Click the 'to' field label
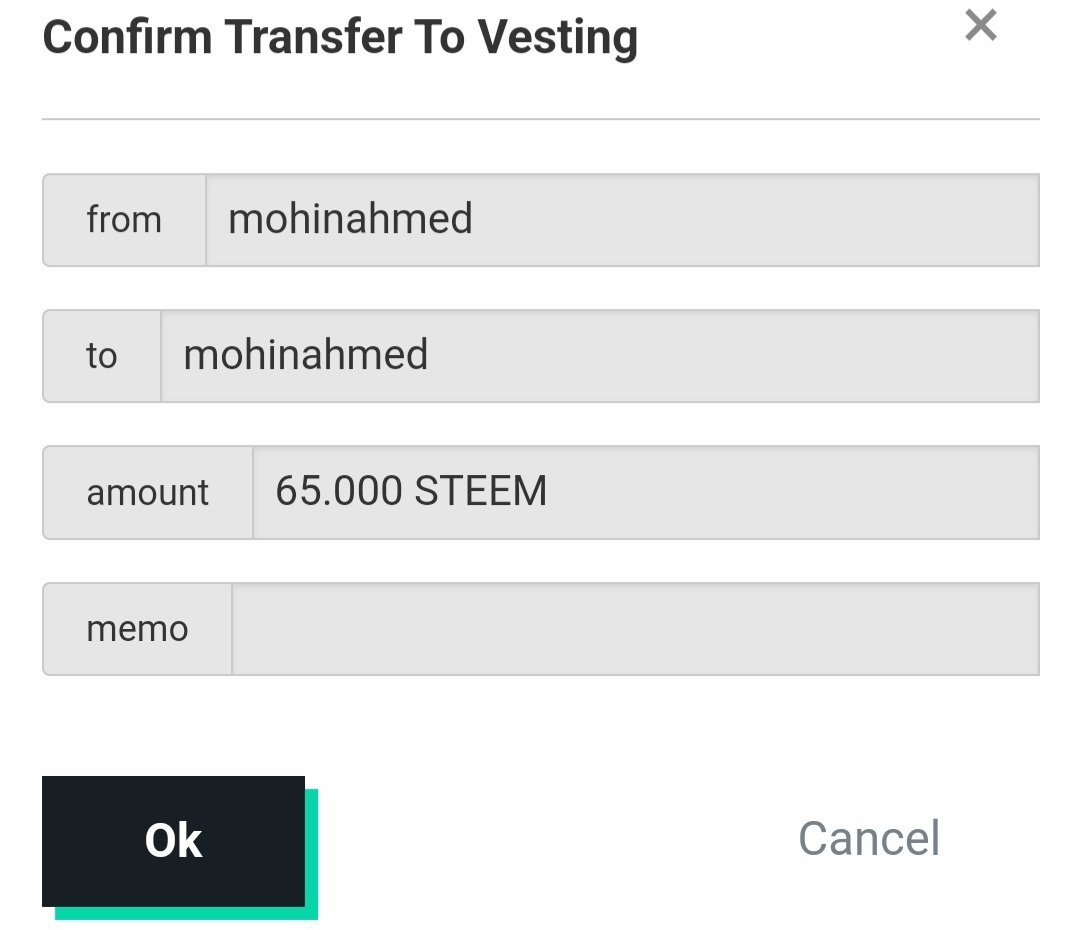Viewport: 1080px width, 930px height. point(101,355)
